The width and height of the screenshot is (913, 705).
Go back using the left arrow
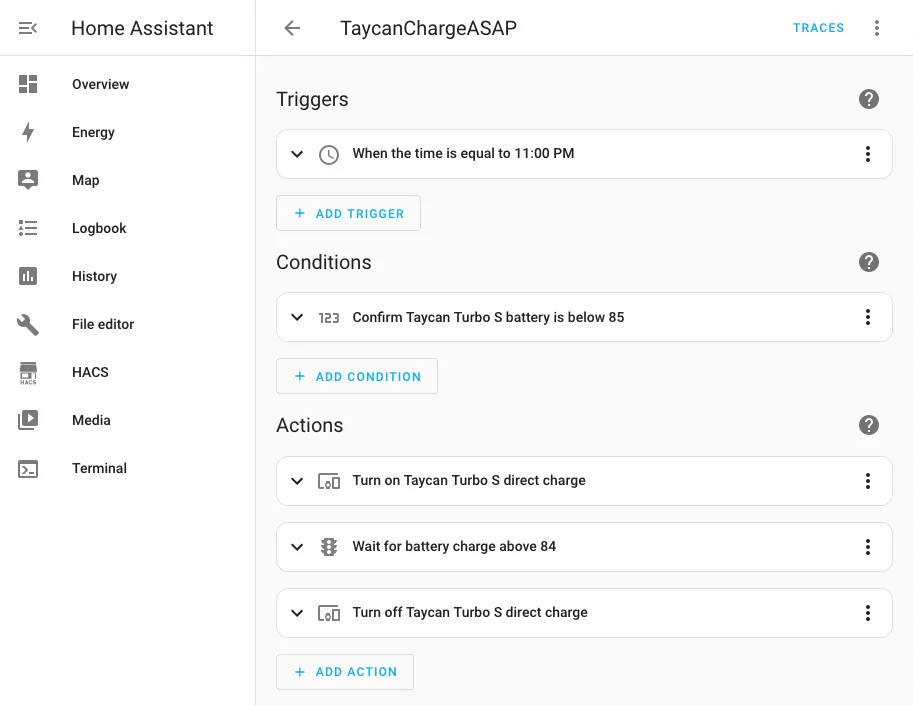(x=292, y=28)
